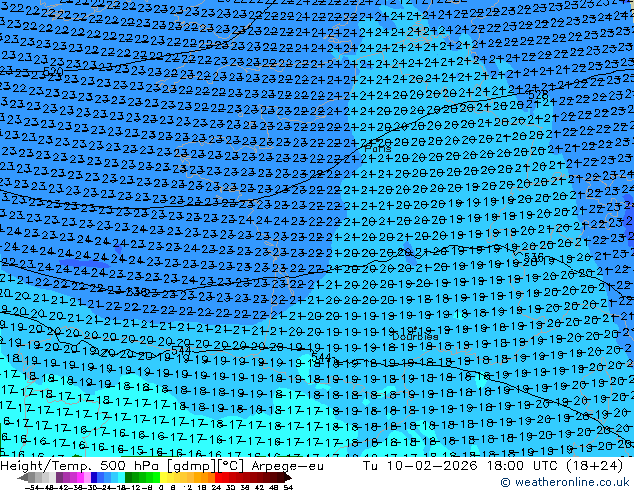634x490 pixels.
Task: Click the 544 contour label nearest Dourbies
Action: (321, 357)
